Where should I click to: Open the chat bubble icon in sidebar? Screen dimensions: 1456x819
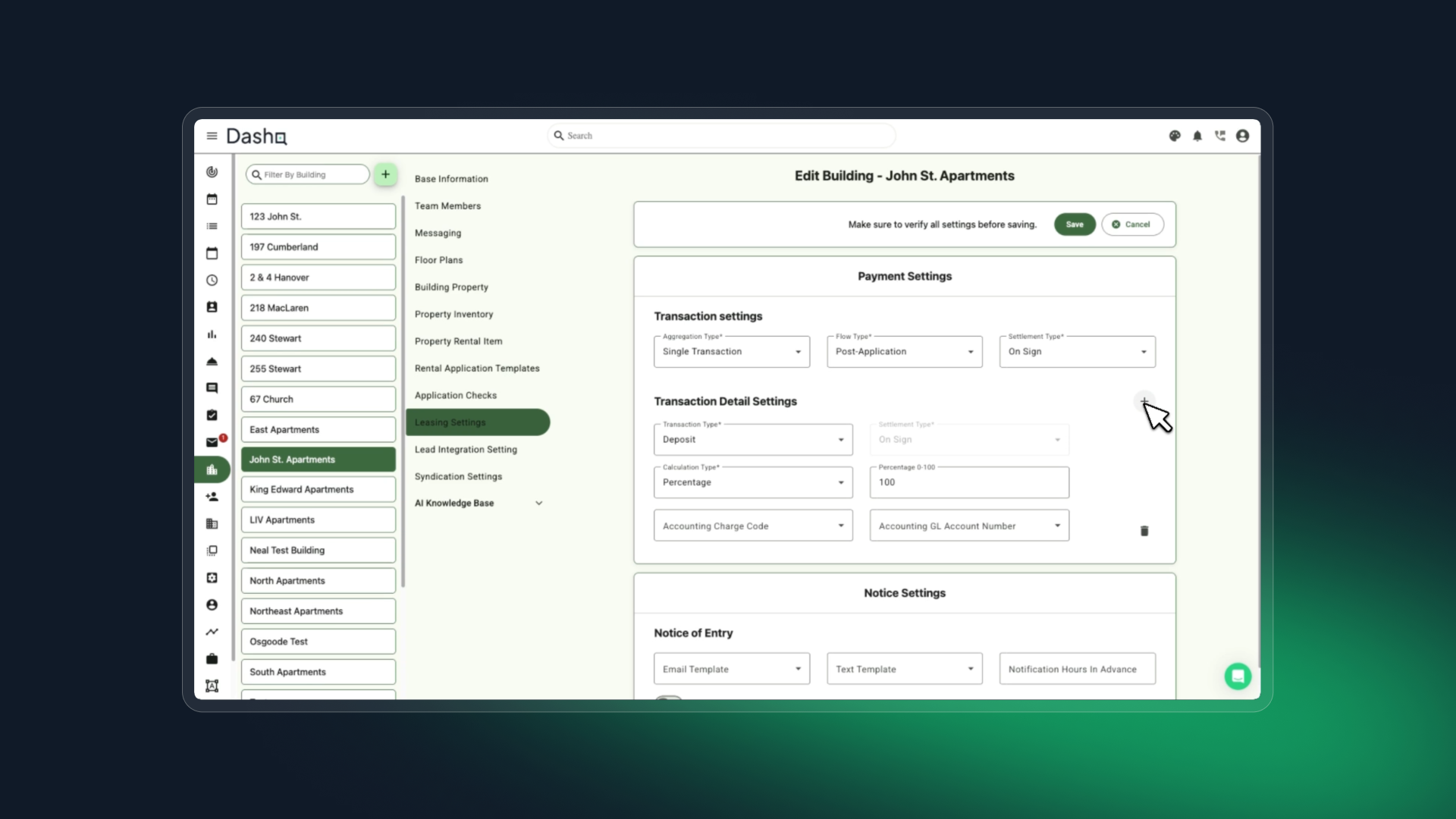pos(212,388)
